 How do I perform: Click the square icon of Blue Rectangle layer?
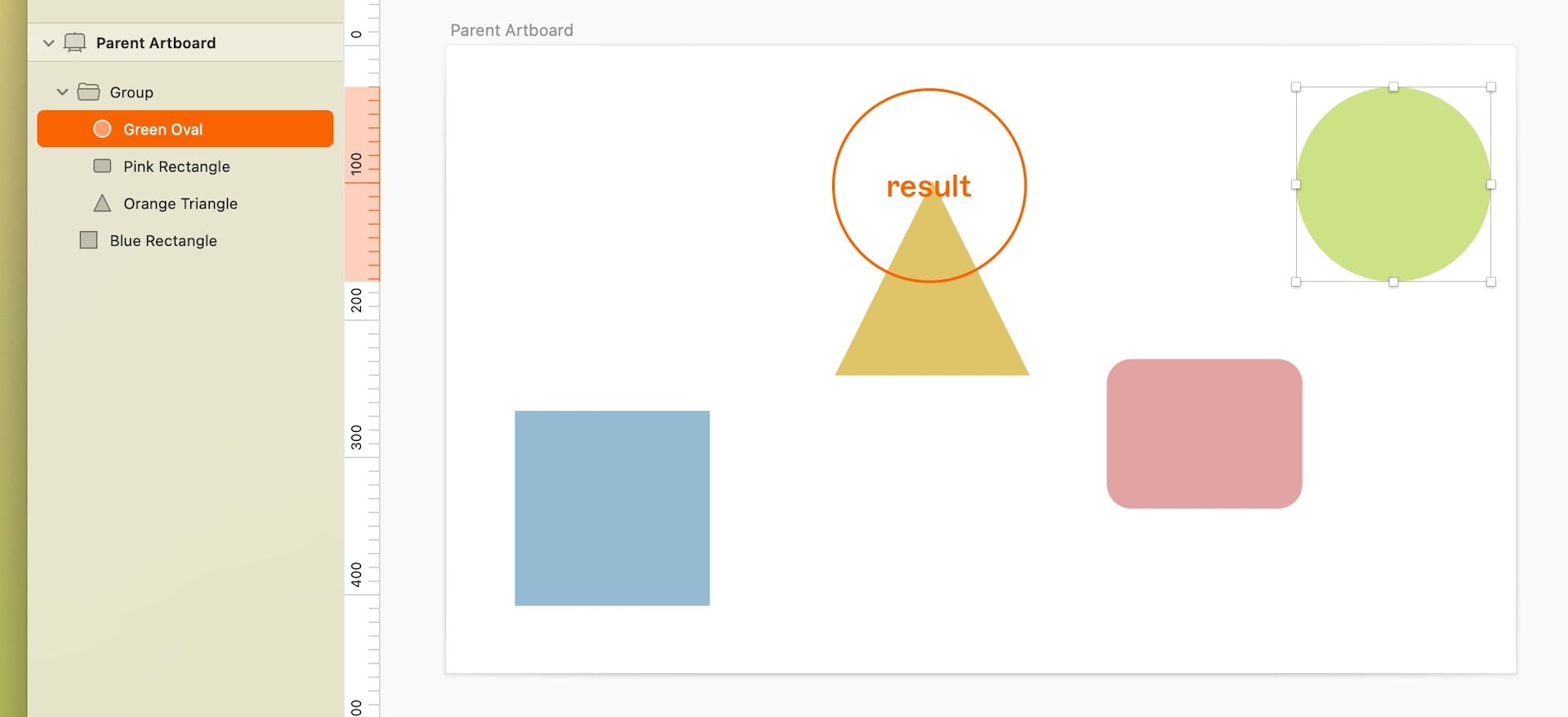click(x=88, y=240)
